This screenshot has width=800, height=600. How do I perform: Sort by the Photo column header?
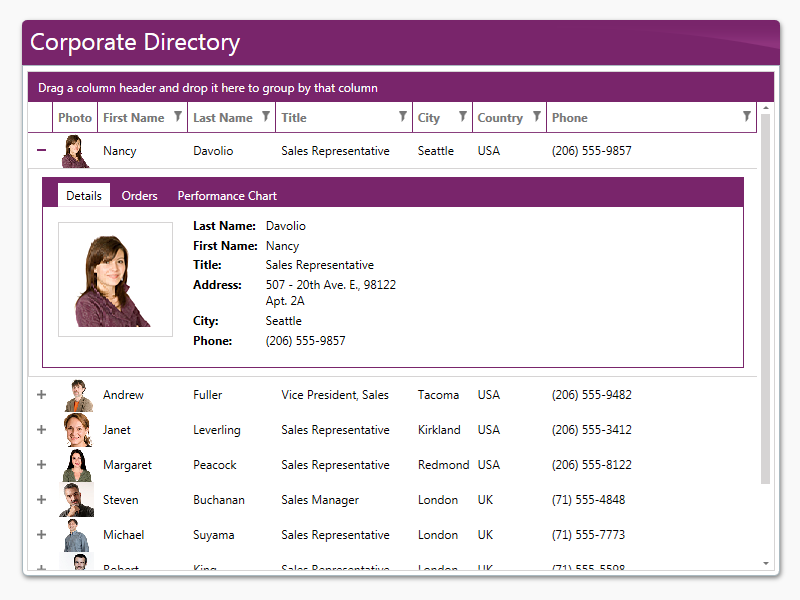click(75, 118)
